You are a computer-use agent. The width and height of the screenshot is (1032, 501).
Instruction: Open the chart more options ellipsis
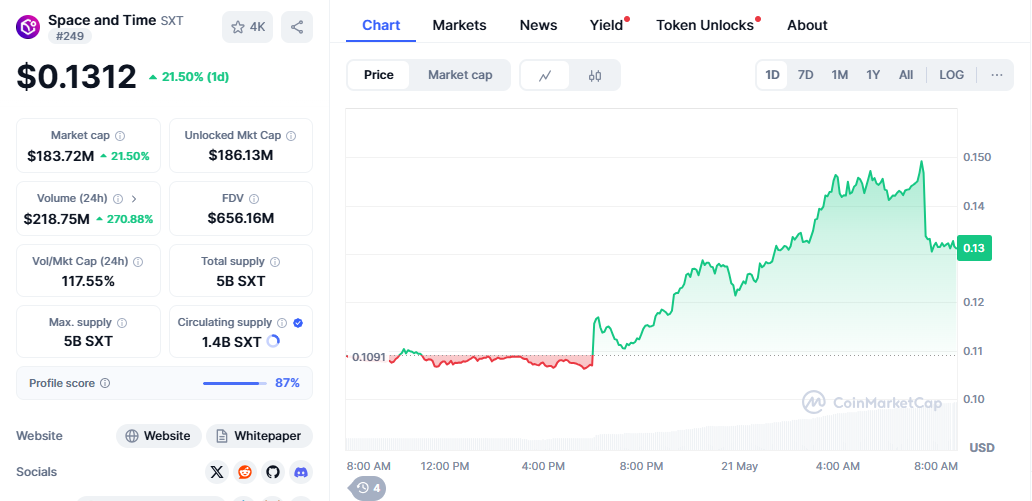coord(997,75)
